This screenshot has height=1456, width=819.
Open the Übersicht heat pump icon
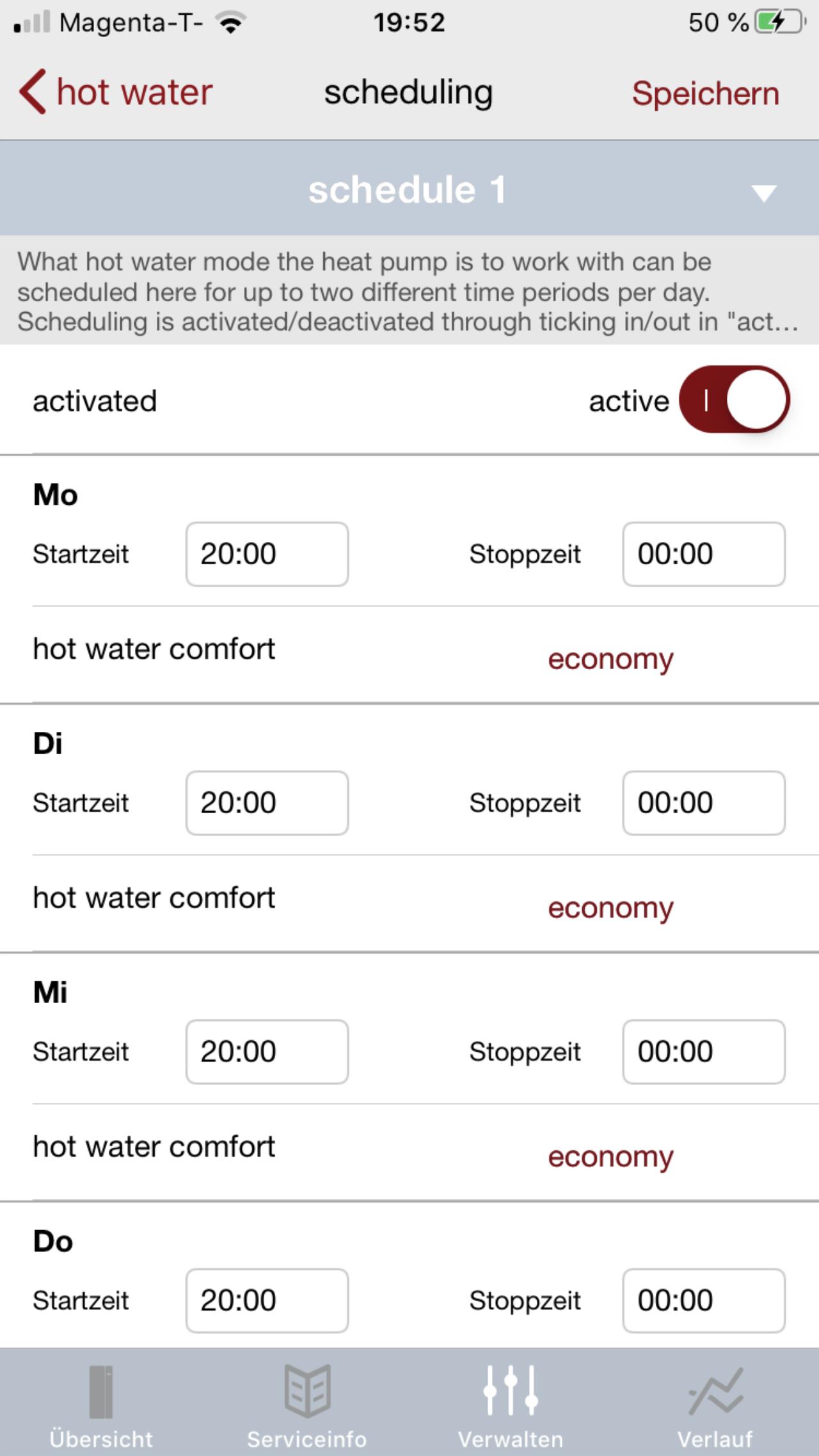pyautogui.click(x=100, y=1391)
